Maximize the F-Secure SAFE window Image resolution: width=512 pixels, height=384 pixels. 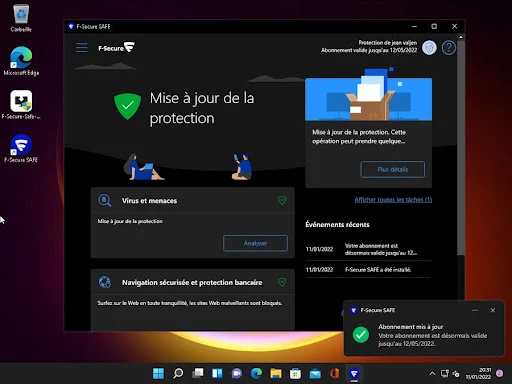coord(434,26)
